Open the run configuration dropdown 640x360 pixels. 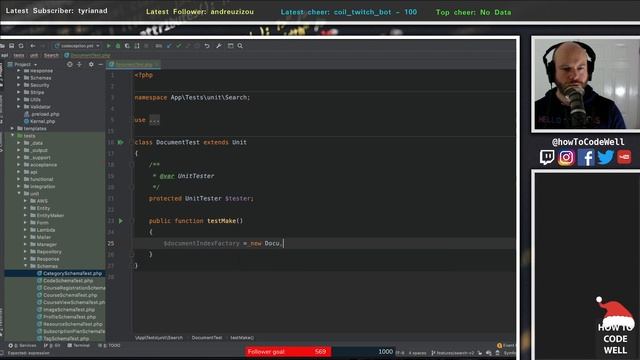tap(77, 46)
